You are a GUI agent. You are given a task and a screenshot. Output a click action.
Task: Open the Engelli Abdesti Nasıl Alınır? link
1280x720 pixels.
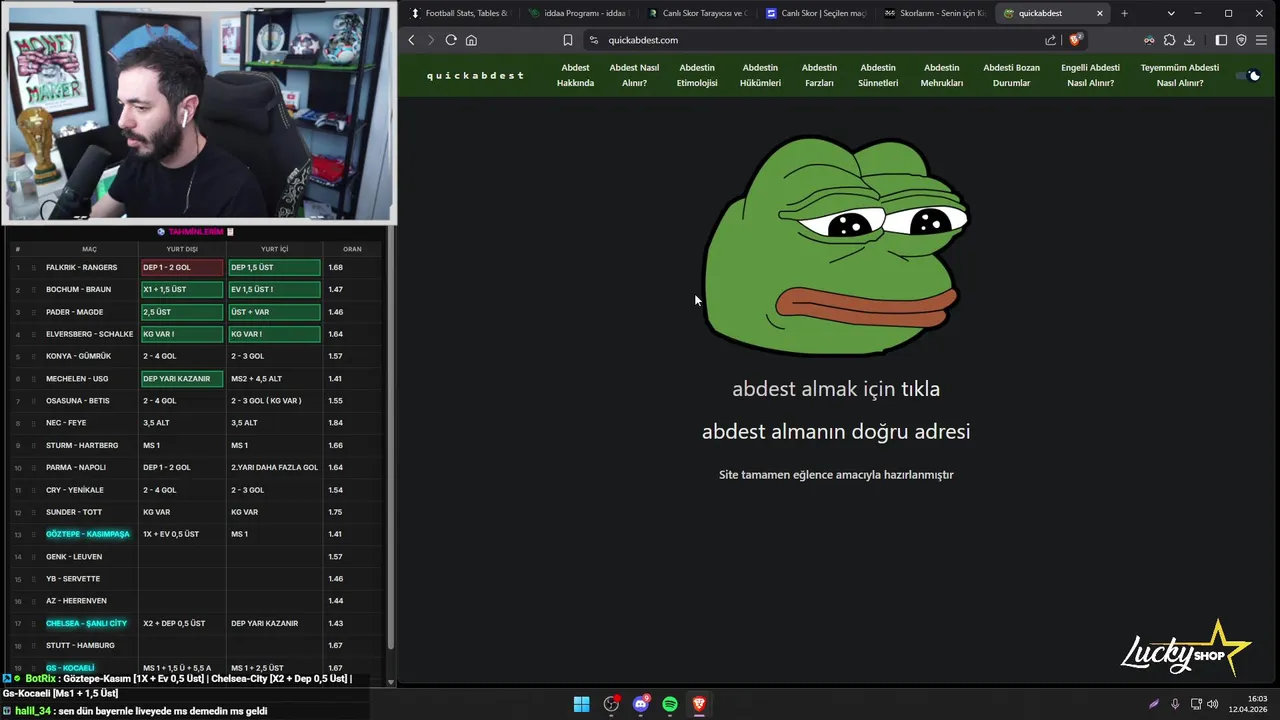[1090, 75]
